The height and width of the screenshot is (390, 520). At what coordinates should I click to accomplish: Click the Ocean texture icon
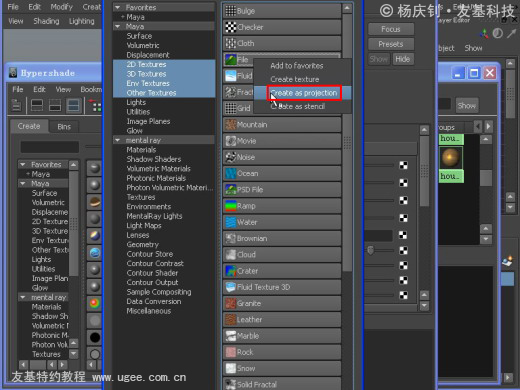(231, 173)
